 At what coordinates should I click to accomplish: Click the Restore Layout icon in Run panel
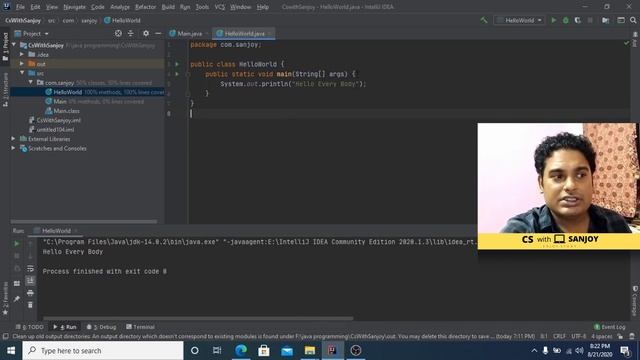pos(17,283)
